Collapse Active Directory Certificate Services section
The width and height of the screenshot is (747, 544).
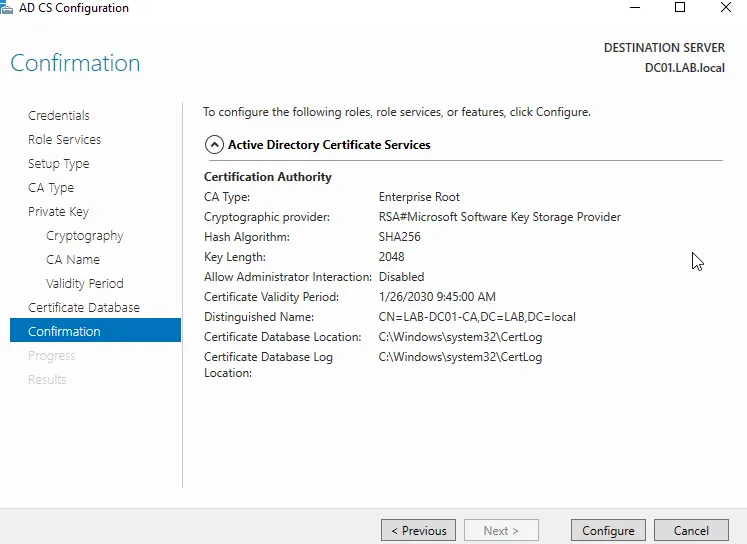click(x=214, y=144)
